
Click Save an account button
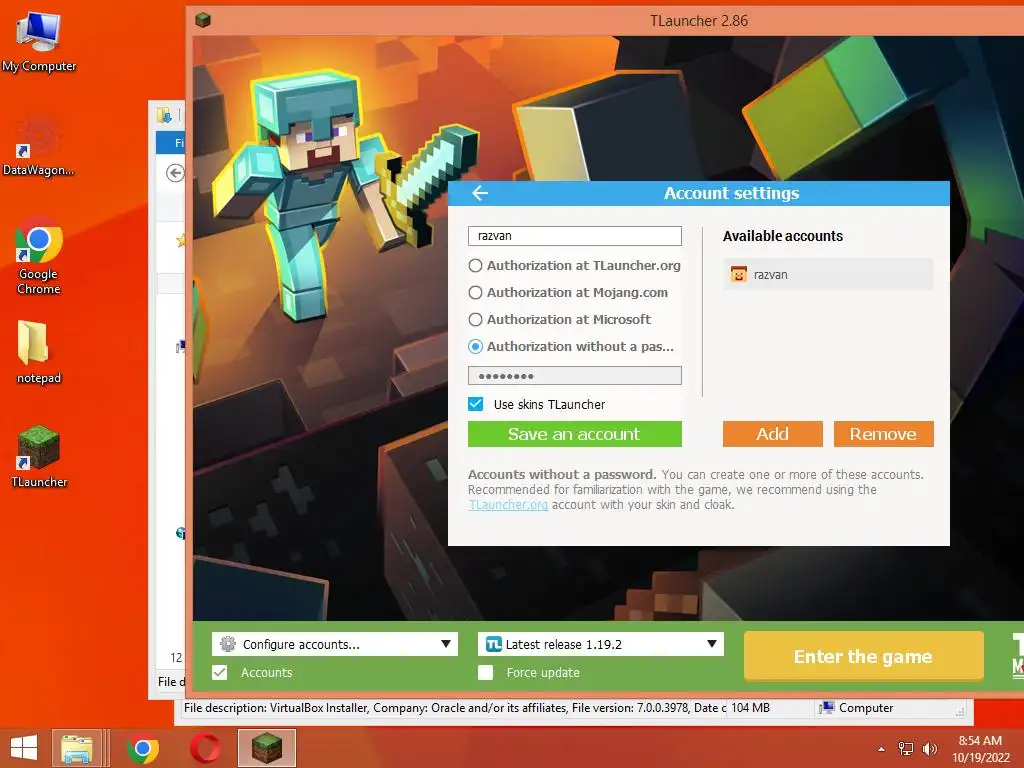pyautogui.click(x=575, y=434)
